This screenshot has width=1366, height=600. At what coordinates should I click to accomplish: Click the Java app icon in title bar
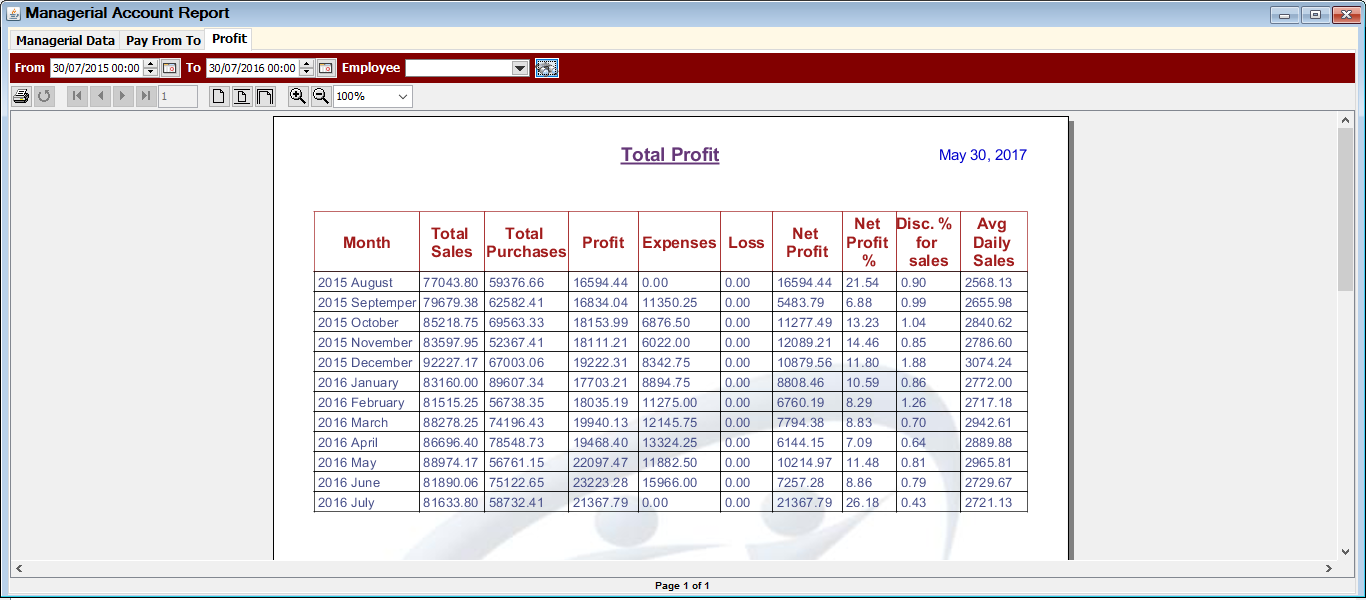point(13,14)
